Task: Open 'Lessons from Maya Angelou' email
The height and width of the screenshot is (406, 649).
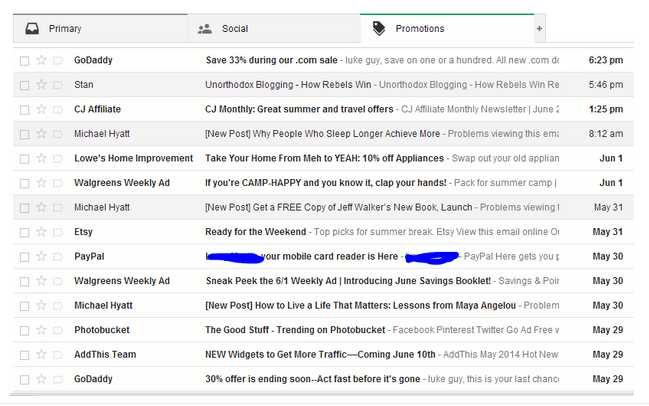Action: tap(361, 305)
